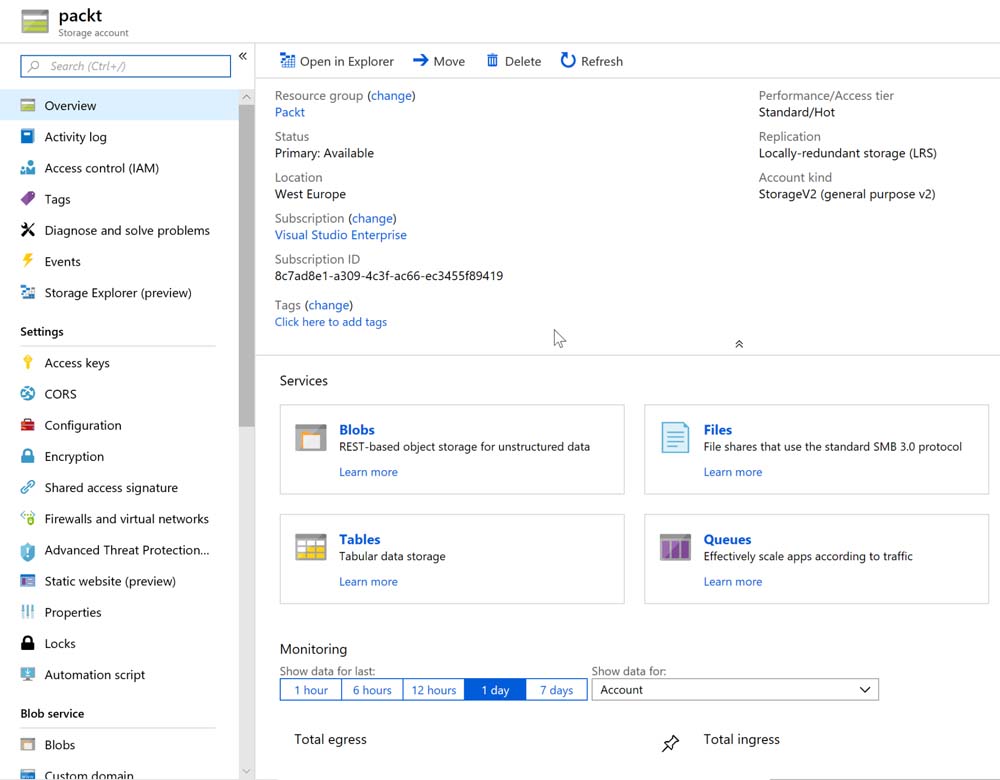Image resolution: width=1000 pixels, height=780 pixels.
Task: Switch monitoring range to 7 days
Action: click(x=556, y=690)
